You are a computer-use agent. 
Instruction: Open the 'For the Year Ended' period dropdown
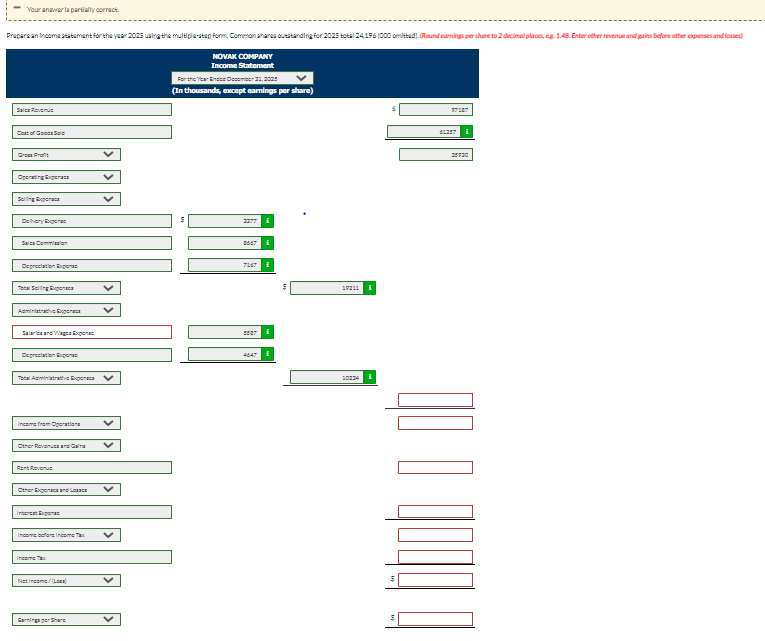242,78
